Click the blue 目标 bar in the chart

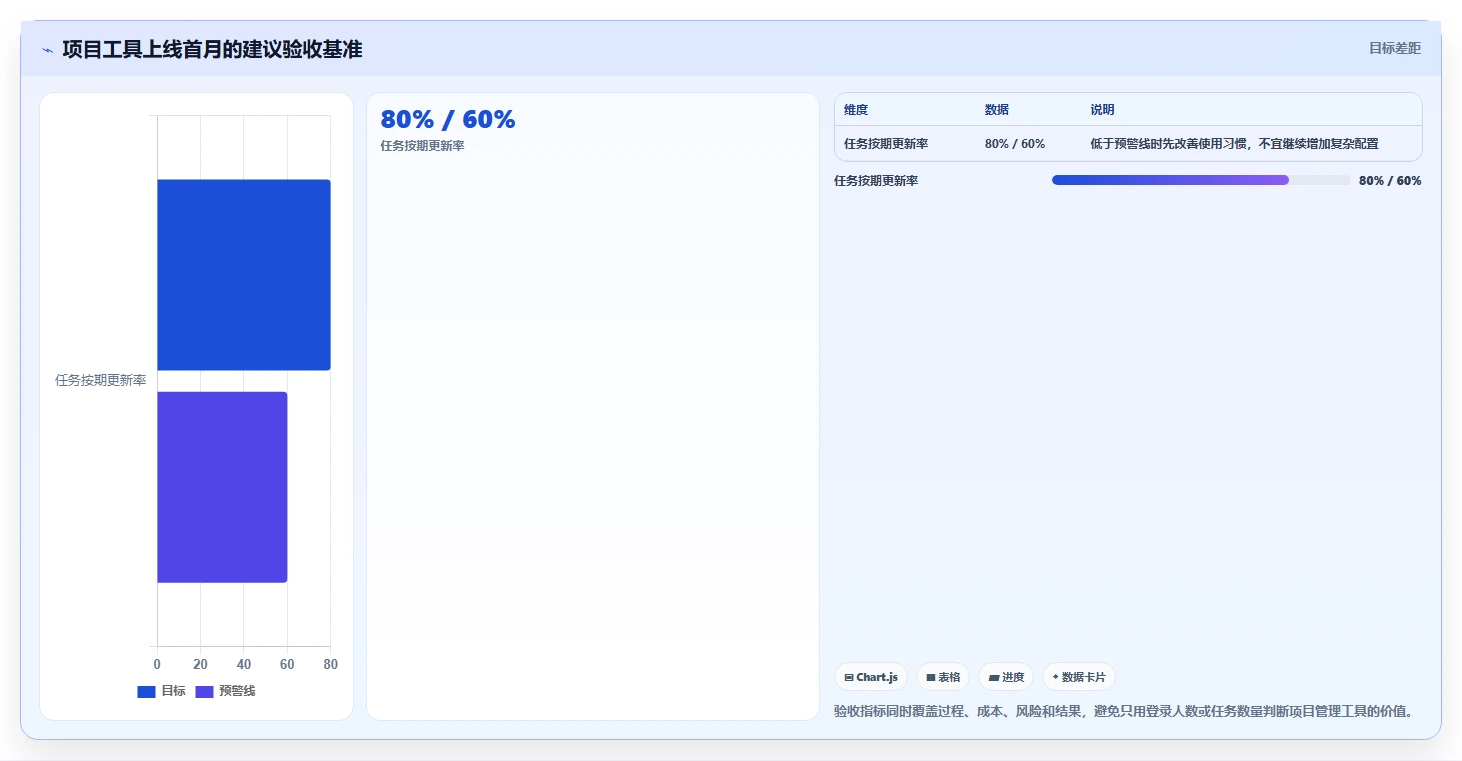coord(243,275)
